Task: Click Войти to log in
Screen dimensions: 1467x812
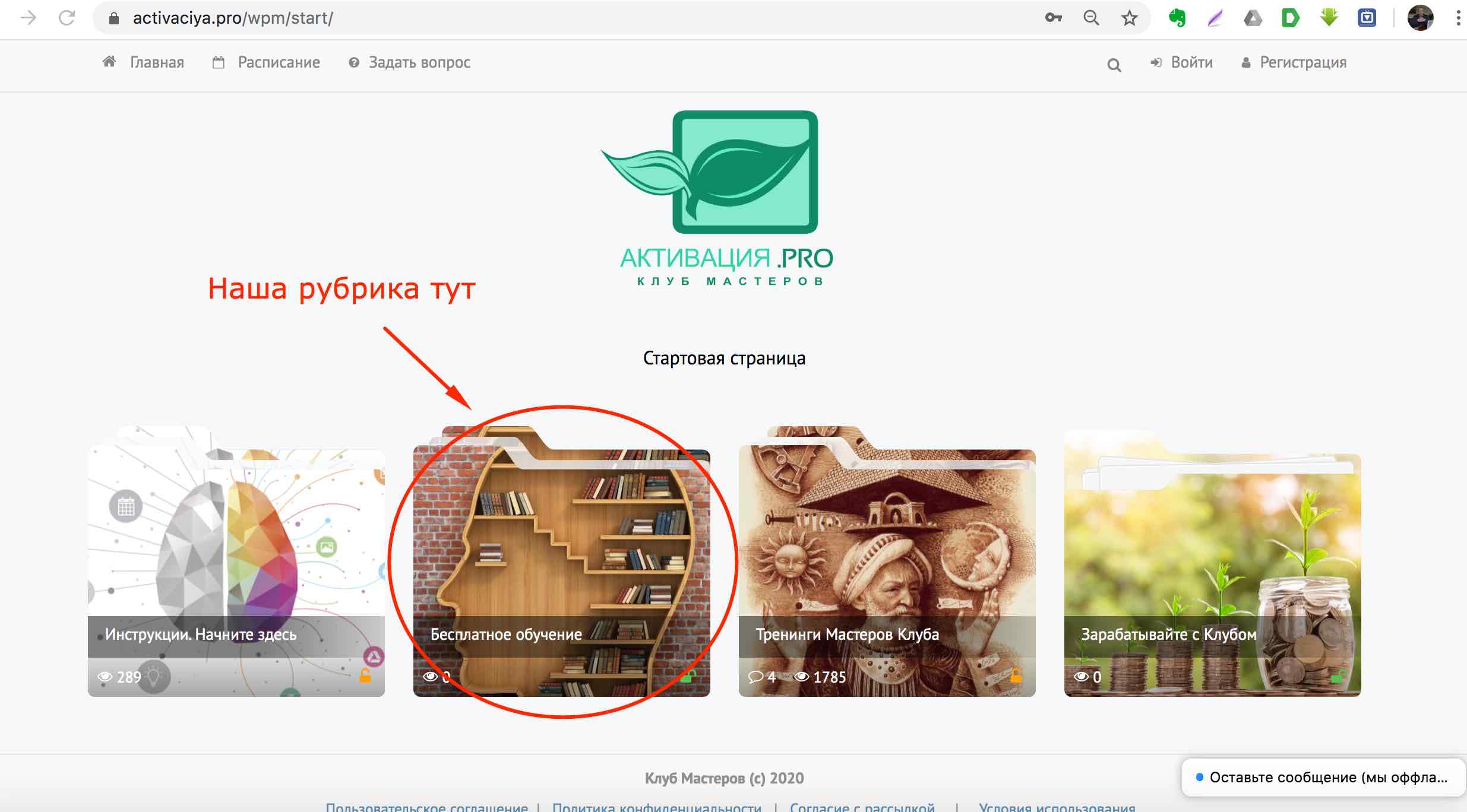Action: click(1192, 62)
